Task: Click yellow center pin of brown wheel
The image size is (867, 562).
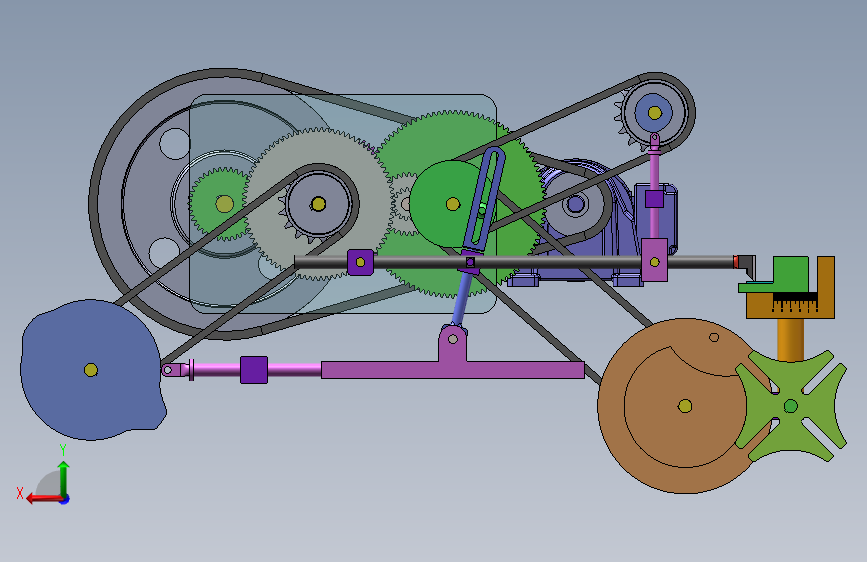Action: pyautogui.click(x=685, y=406)
